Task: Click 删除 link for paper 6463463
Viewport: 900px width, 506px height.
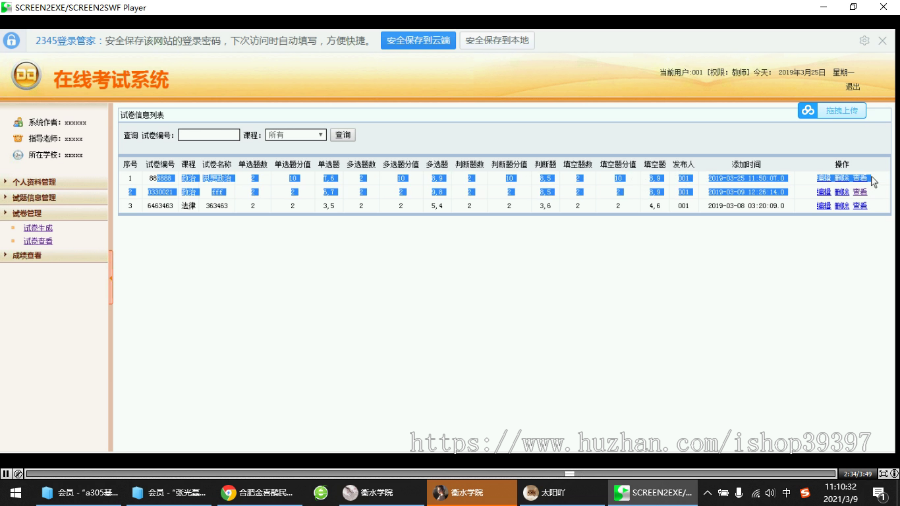Action: [x=841, y=205]
